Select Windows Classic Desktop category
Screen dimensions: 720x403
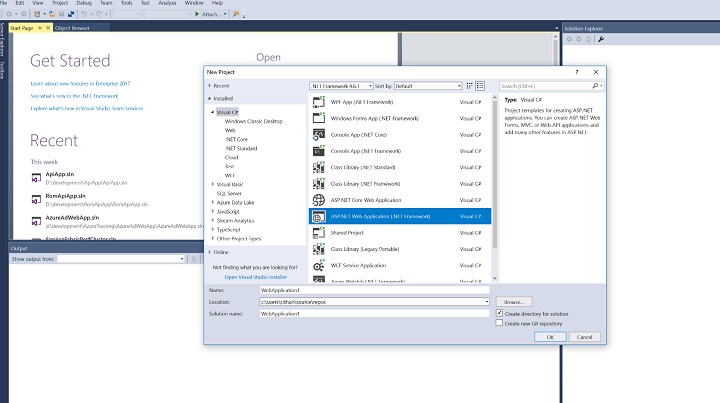[x=253, y=121]
